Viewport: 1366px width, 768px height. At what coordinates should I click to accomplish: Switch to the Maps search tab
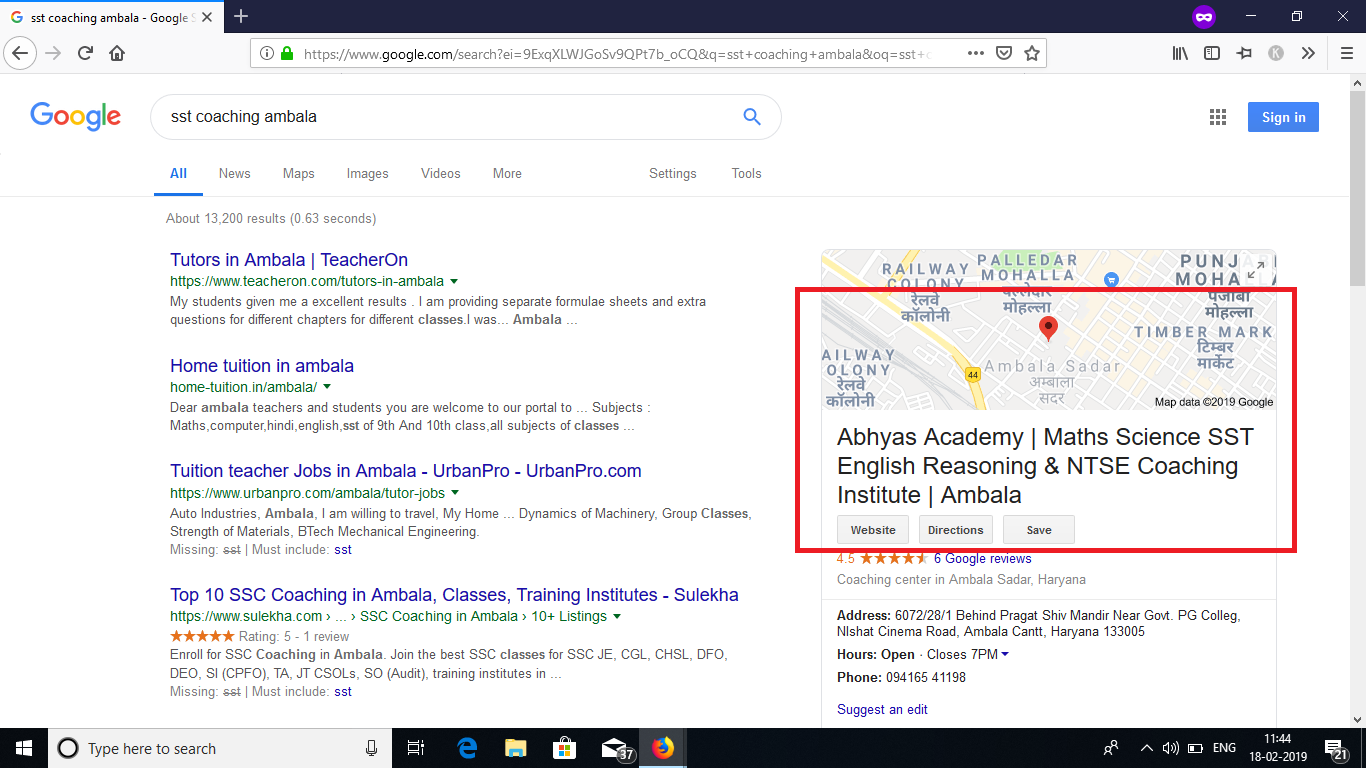[298, 173]
